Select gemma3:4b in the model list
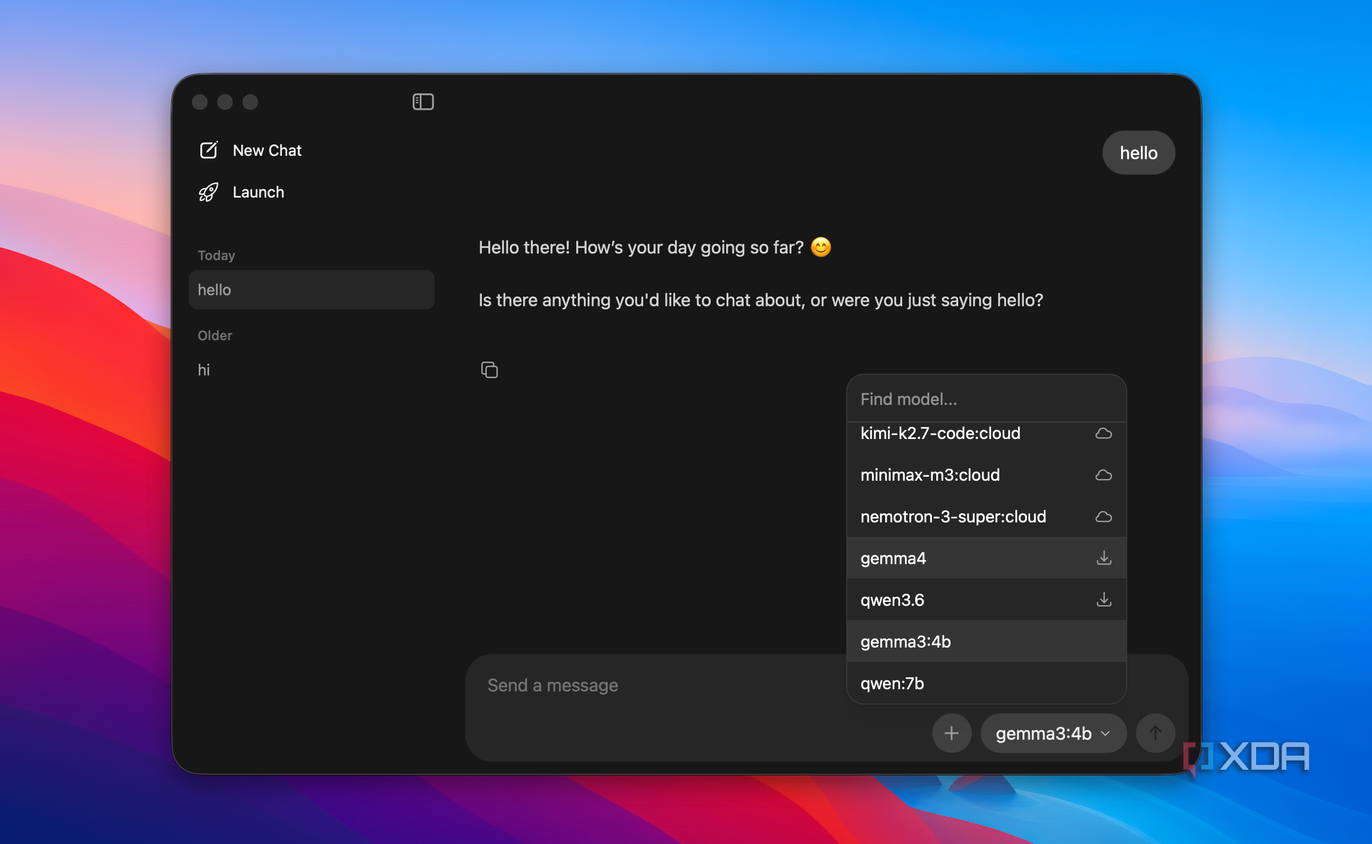The width and height of the screenshot is (1372, 844). point(986,642)
